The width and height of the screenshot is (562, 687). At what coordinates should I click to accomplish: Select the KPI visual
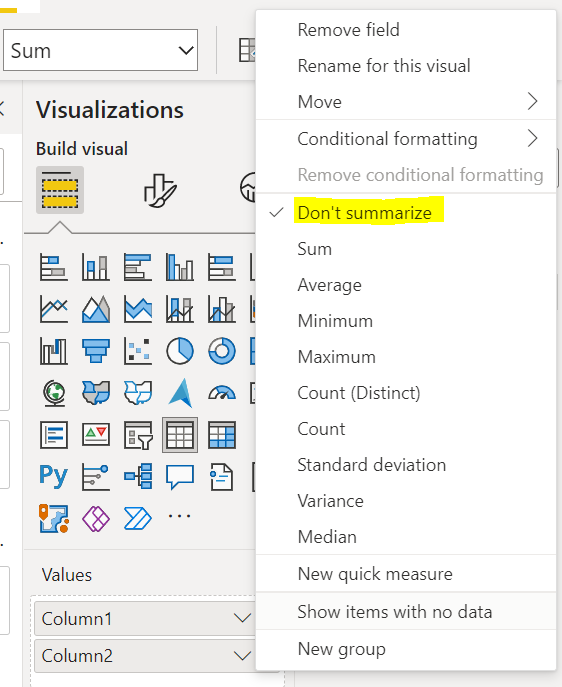(x=95, y=435)
